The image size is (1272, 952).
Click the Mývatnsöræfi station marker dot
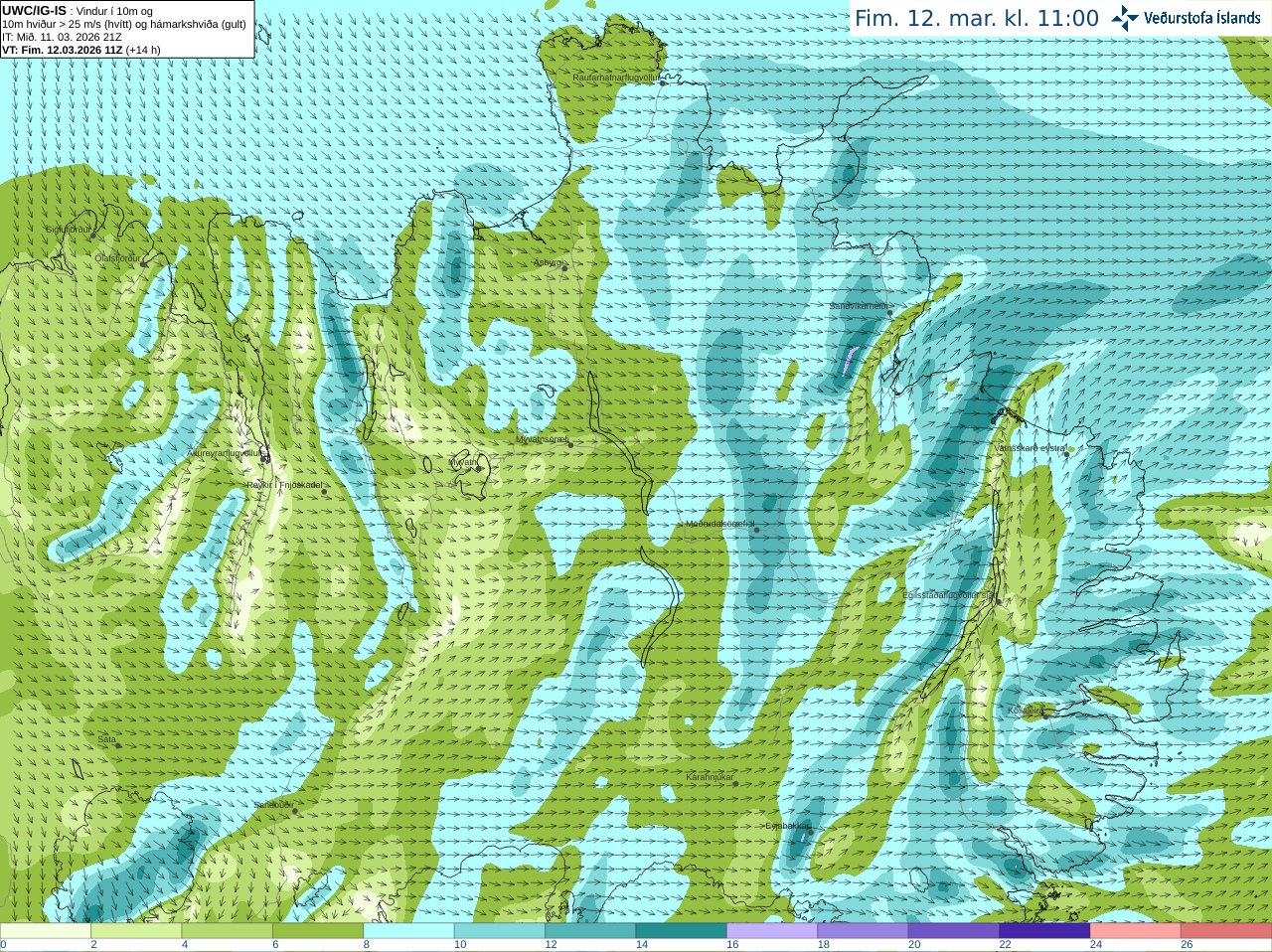coord(570,444)
